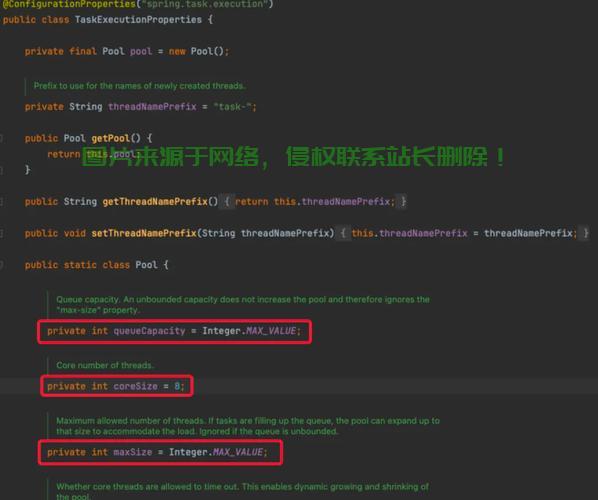The height and width of the screenshot is (500, 598).
Task: Click the 'Queue capacity' rendered doc comment
Action: pos(243,305)
